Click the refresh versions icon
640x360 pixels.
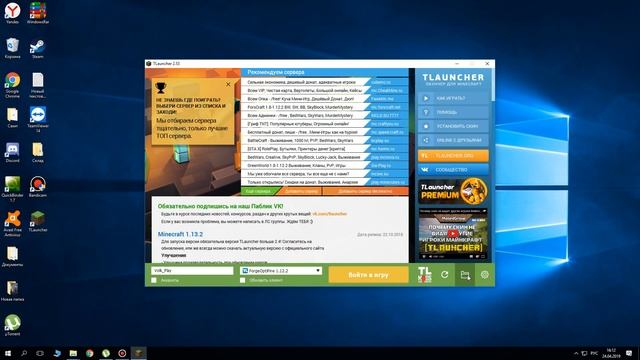pos(444,275)
